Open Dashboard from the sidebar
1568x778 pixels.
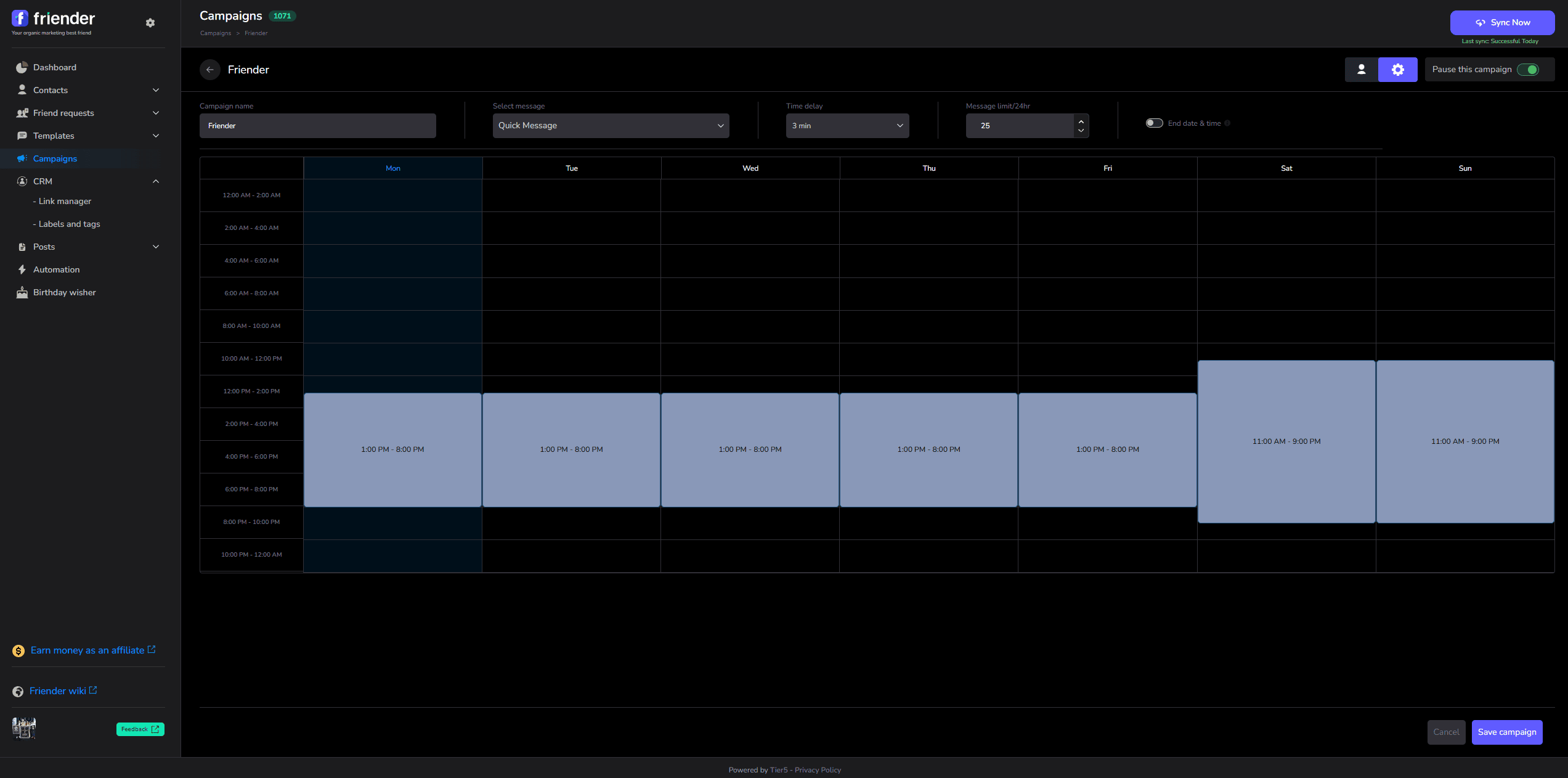click(x=55, y=67)
